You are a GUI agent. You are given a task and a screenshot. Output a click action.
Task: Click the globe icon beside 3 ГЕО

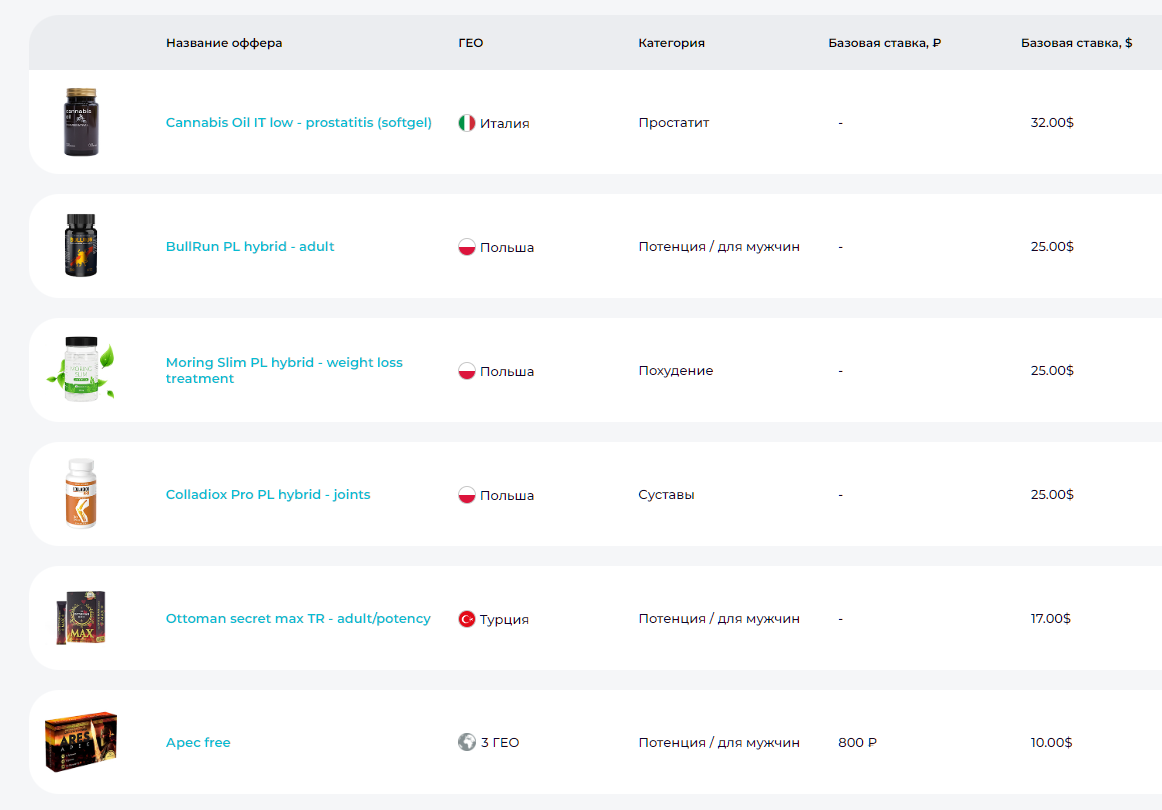466,743
